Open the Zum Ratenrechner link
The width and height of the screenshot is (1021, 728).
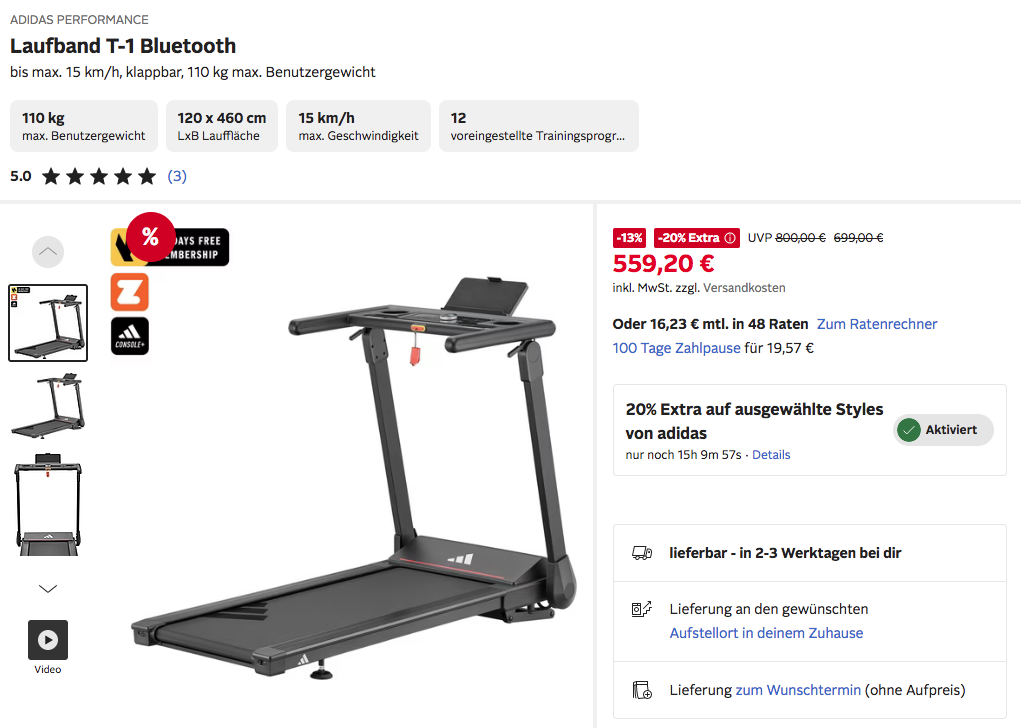point(877,324)
